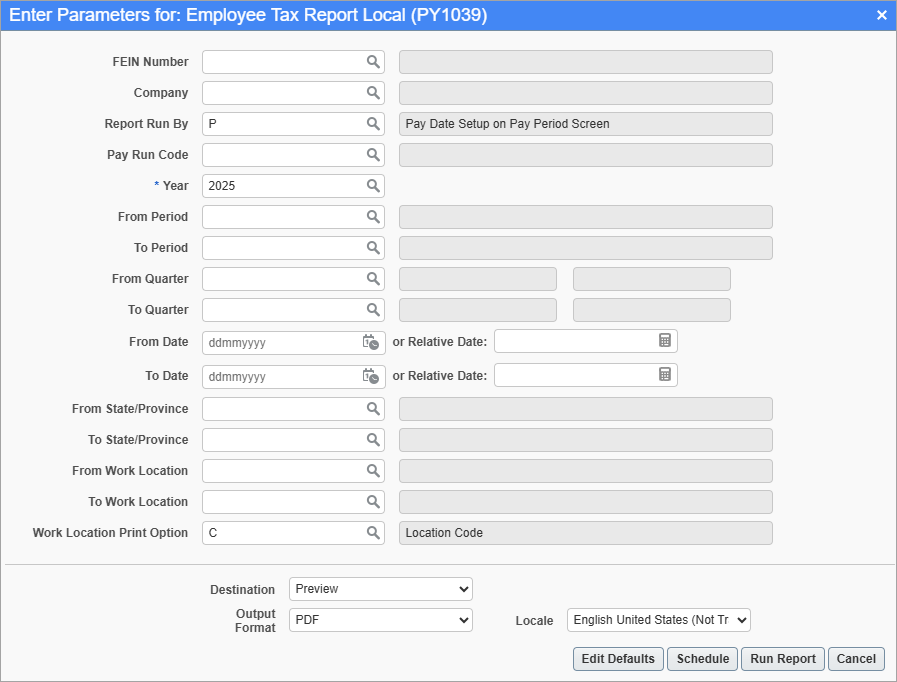Open the From Date relative date calculator icon

point(667,342)
